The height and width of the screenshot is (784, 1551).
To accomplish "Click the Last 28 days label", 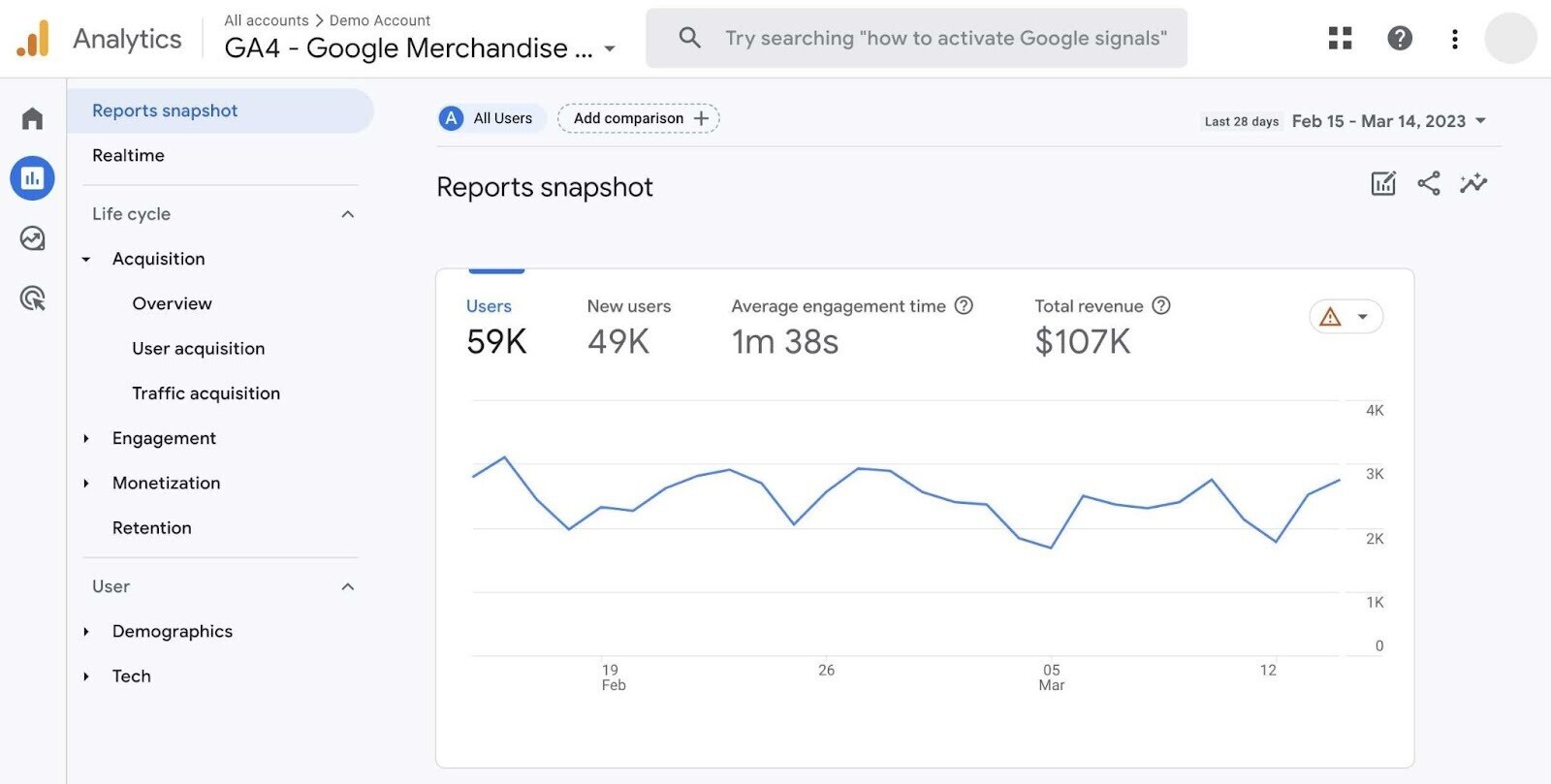I will 1242,121.
